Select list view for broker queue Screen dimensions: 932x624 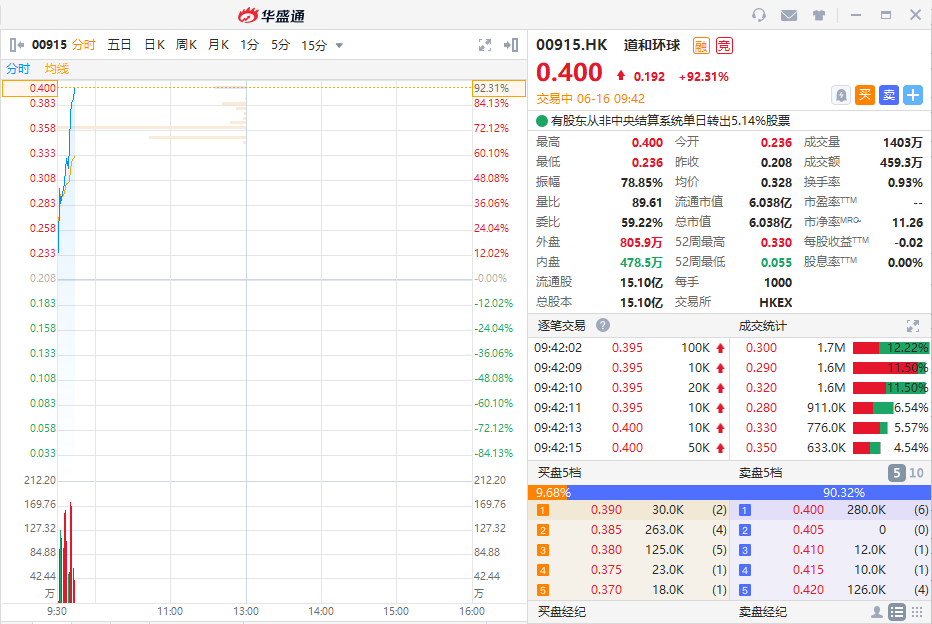[x=897, y=612]
